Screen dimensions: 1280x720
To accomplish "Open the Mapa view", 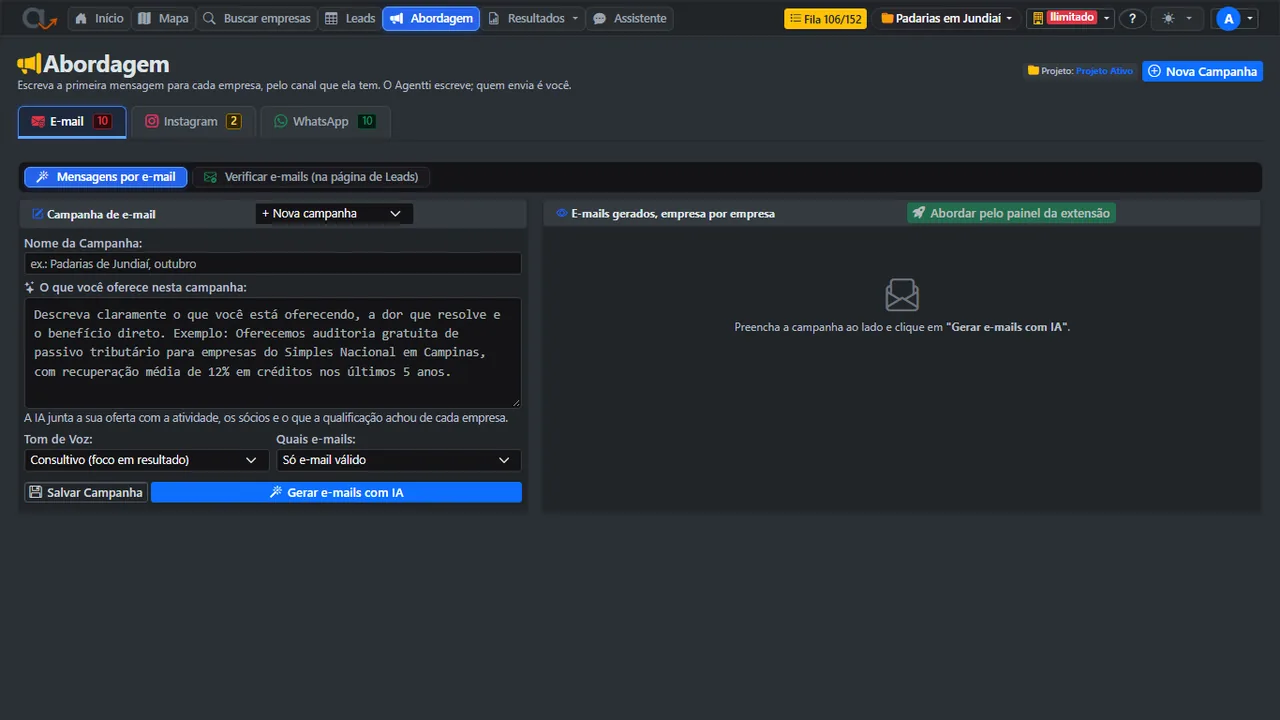I will click(x=162, y=18).
